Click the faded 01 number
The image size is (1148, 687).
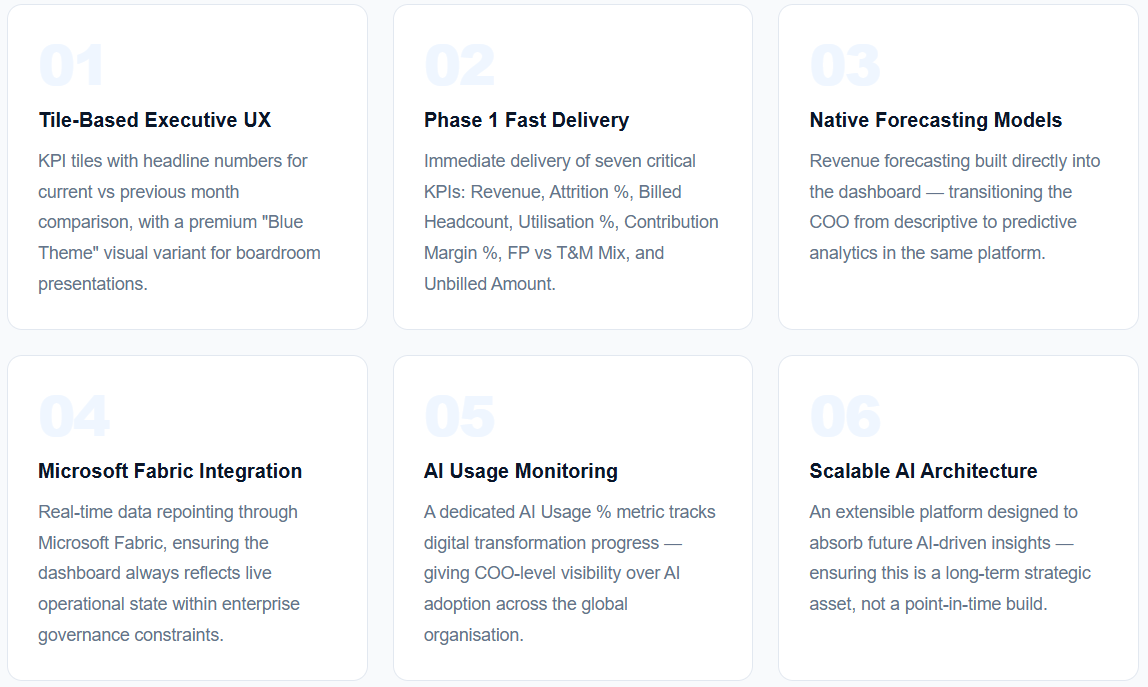click(x=71, y=65)
